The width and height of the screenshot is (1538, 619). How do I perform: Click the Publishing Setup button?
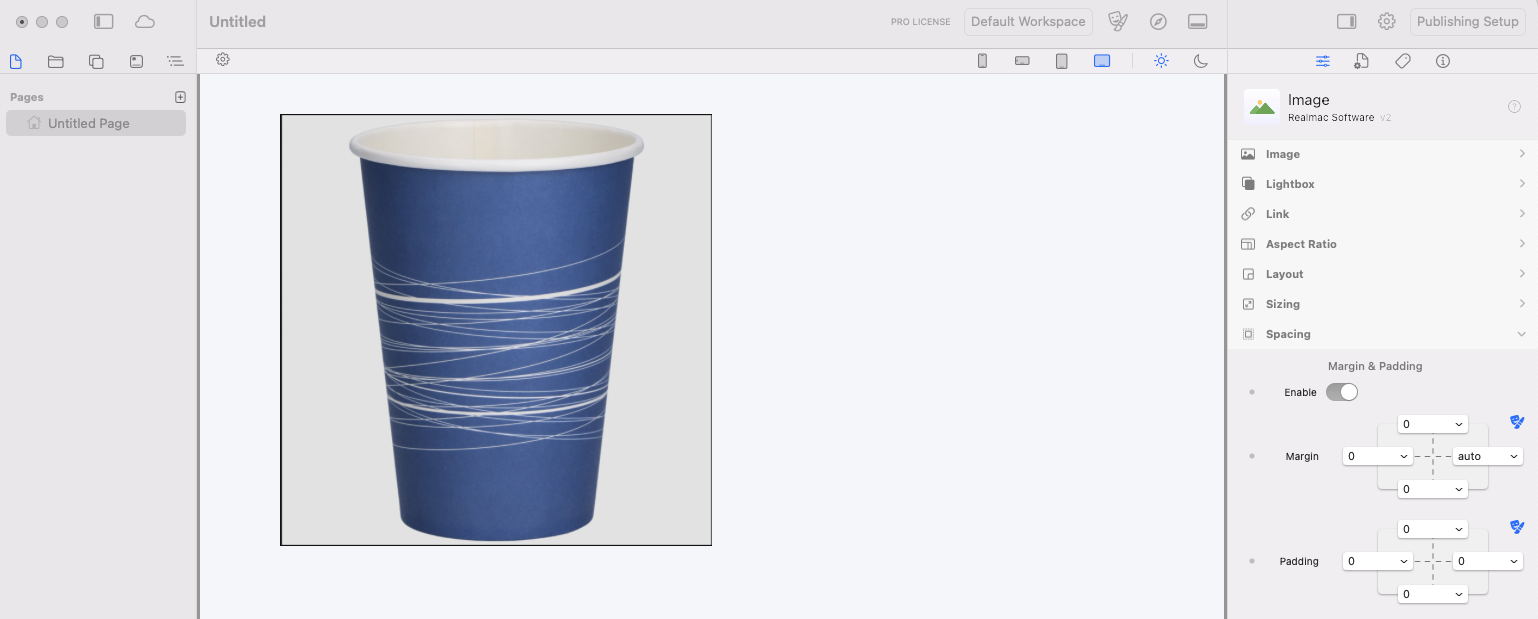[x=1467, y=22]
